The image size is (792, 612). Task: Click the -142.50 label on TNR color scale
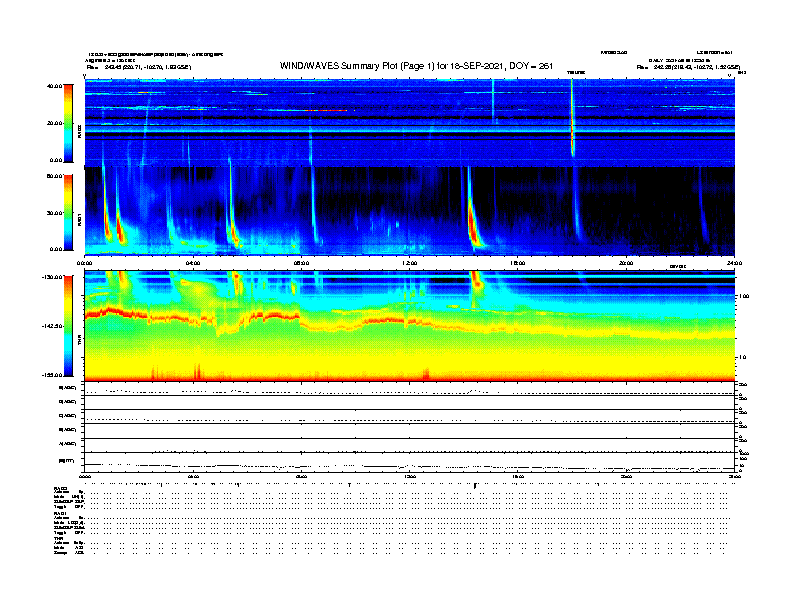(52, 326)
